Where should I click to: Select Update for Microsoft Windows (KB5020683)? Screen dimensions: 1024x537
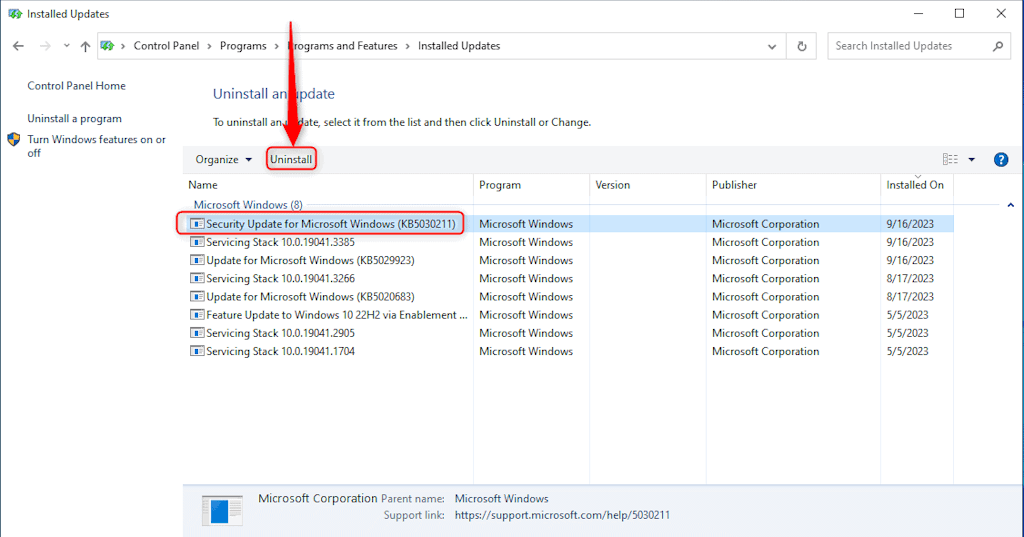568,297
